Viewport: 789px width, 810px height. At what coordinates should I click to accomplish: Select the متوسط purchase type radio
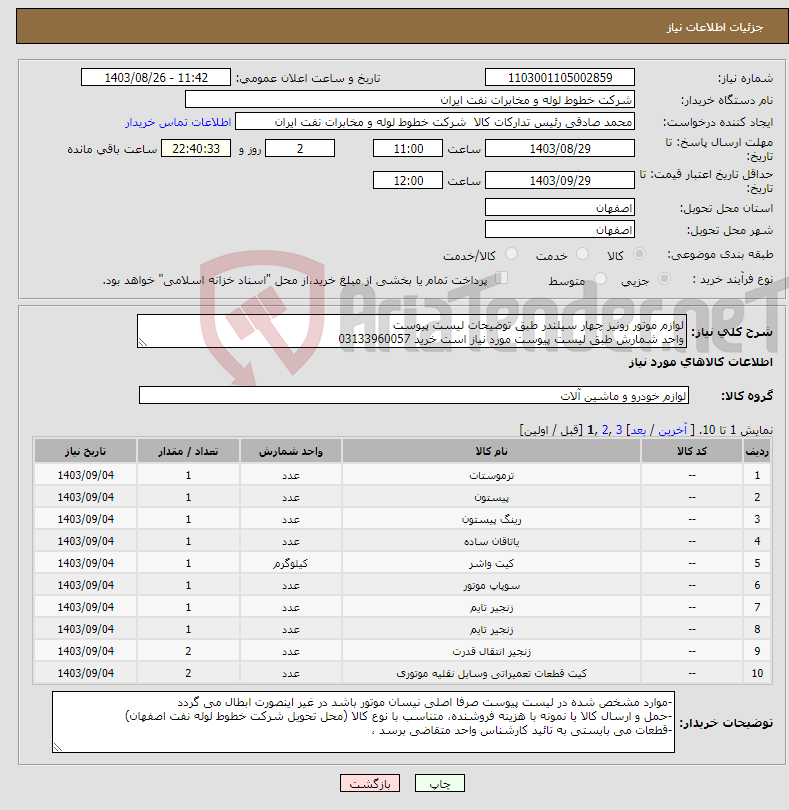pos(600,279)
